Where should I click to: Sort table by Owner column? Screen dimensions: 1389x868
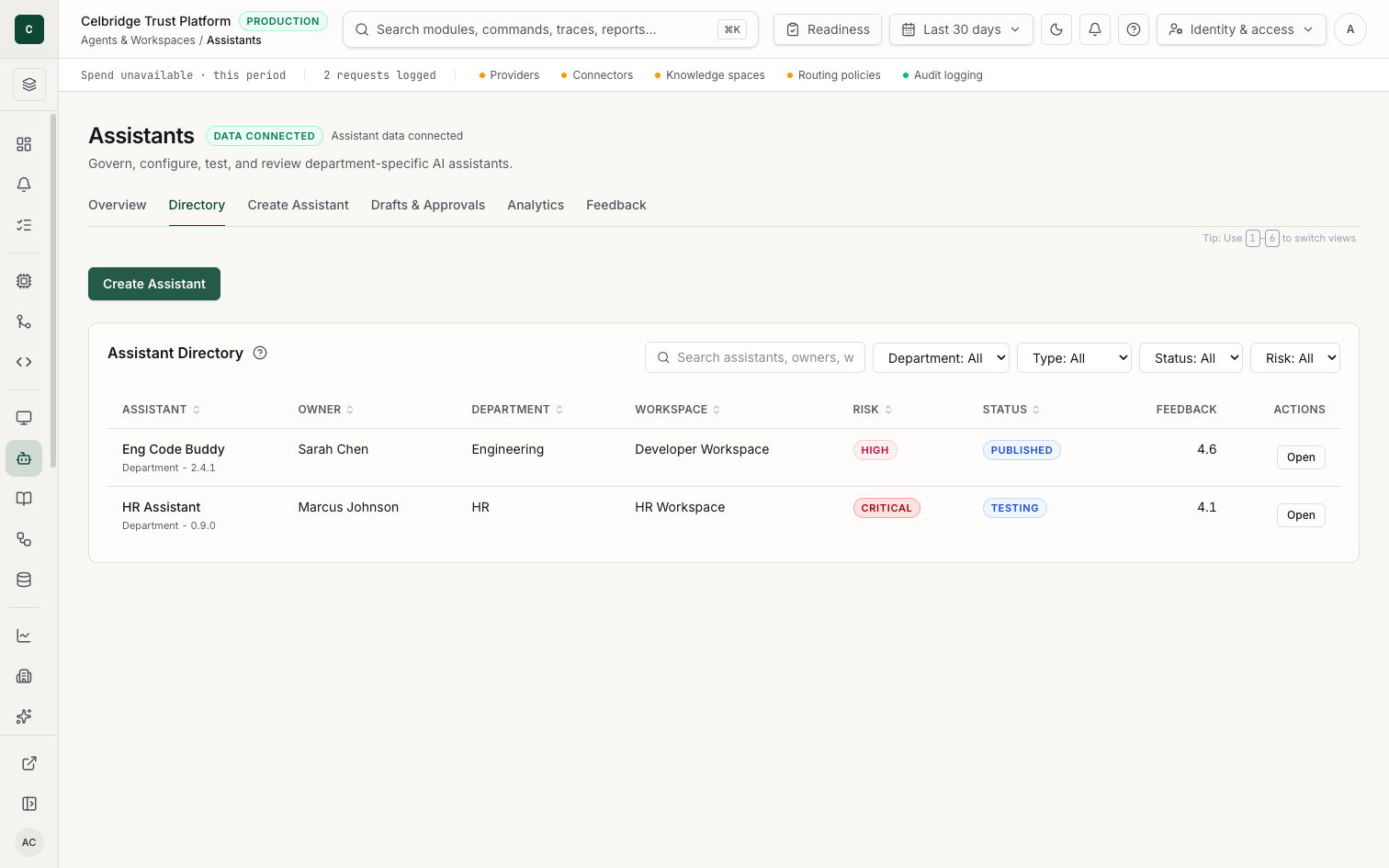pos(326,410)
